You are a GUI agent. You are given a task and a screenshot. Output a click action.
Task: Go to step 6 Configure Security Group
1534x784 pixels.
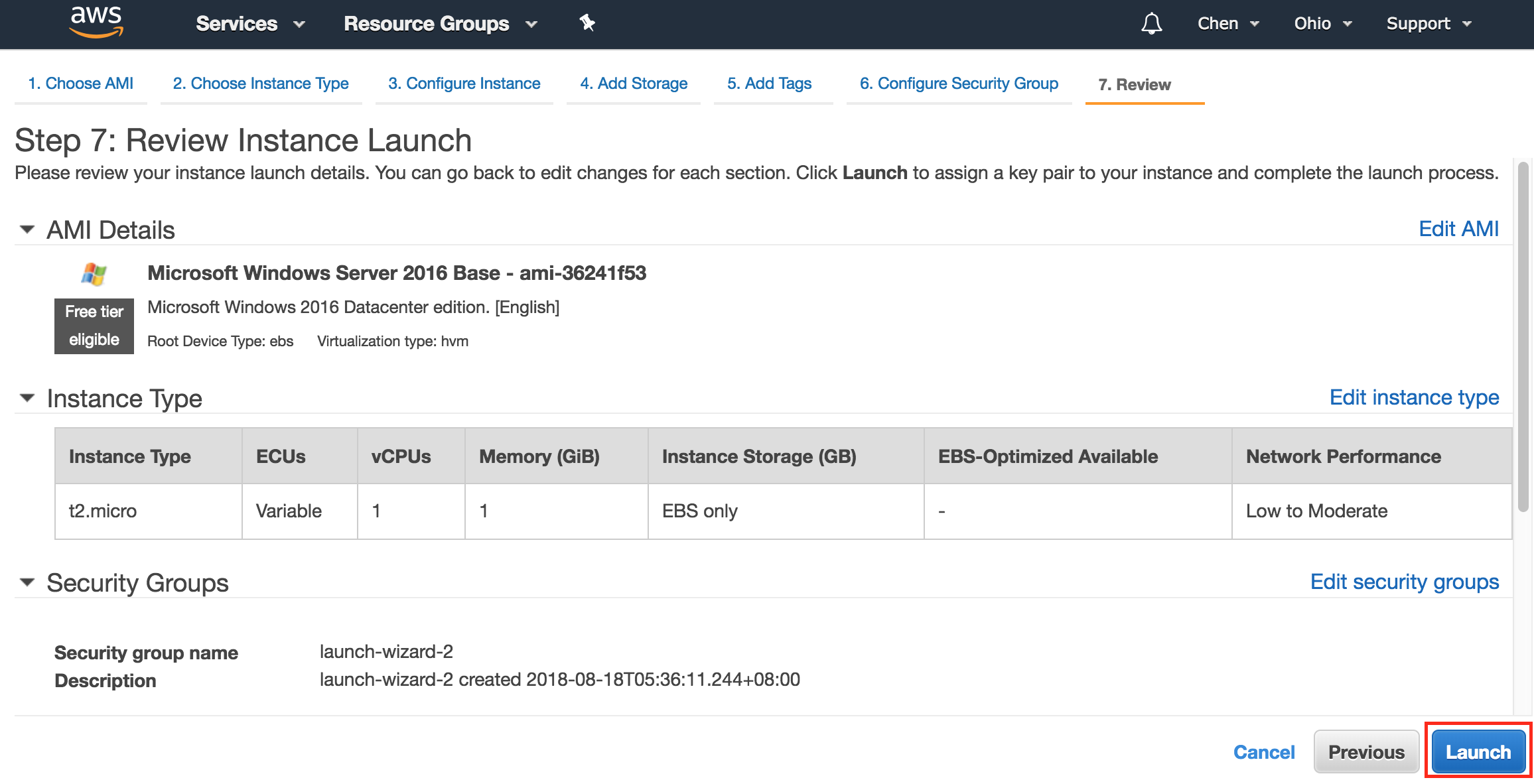(959, 84)
